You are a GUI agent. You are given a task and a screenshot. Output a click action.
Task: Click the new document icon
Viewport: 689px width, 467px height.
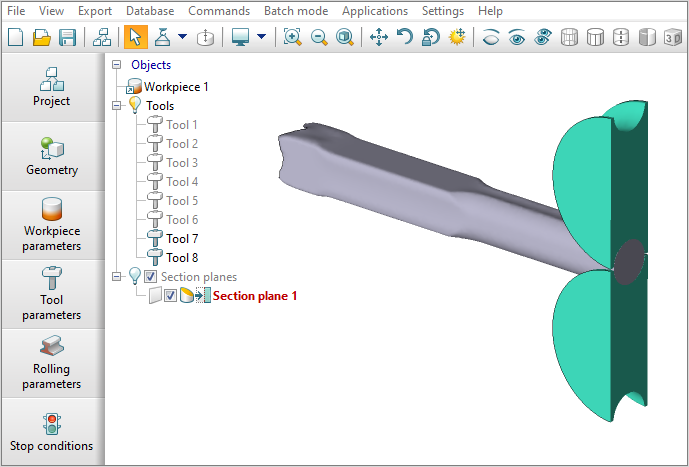(16, 37)
